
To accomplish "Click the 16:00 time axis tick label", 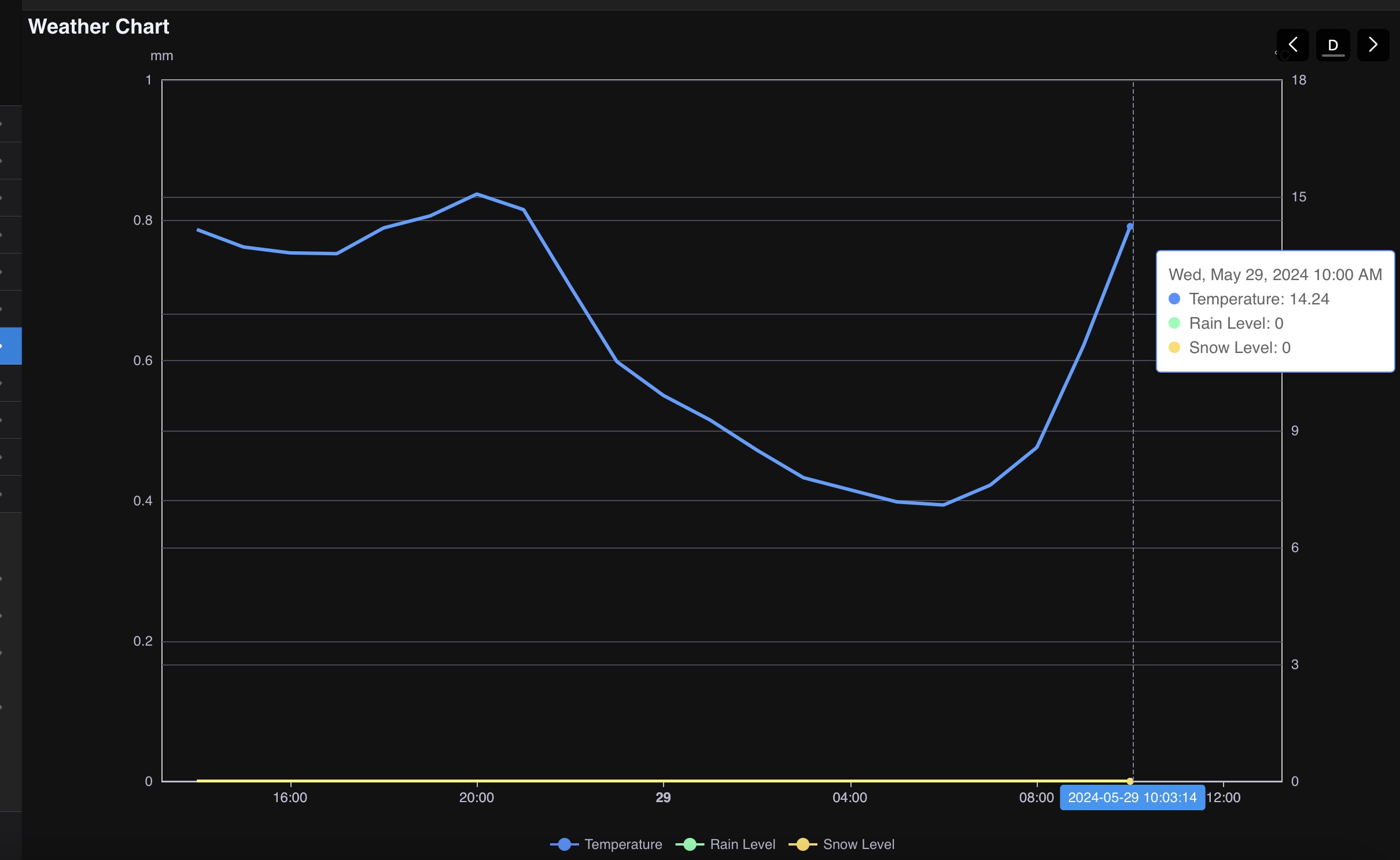I will click(290, 797).
